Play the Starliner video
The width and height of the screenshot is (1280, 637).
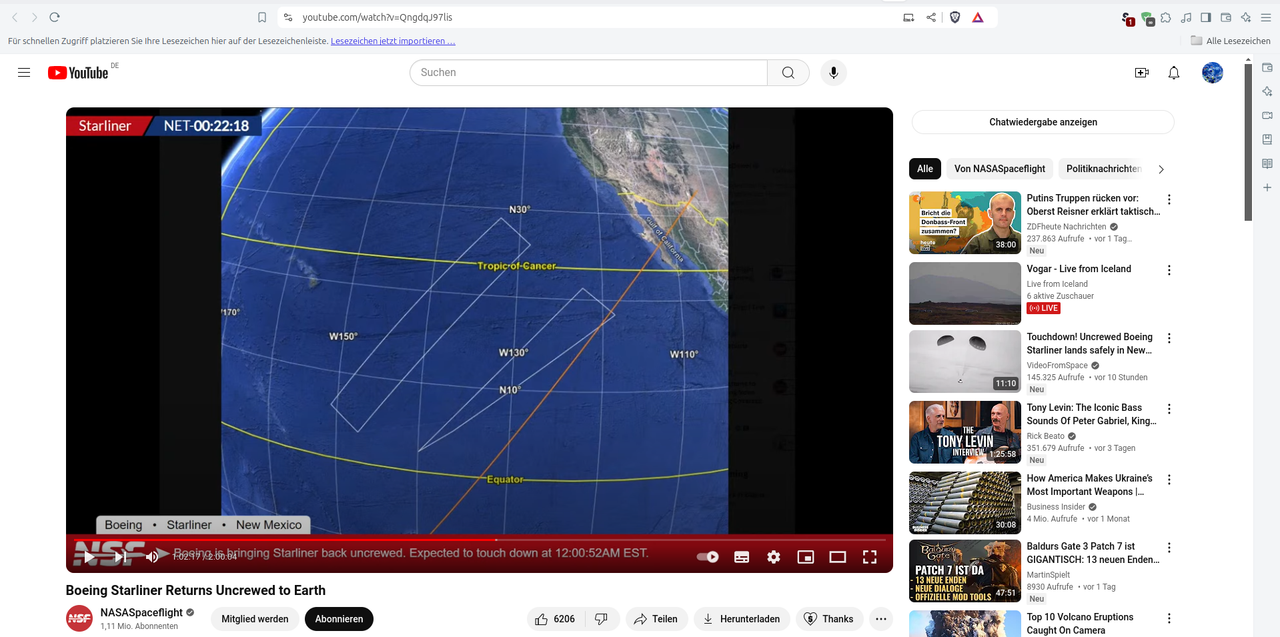tap(89, 557)
